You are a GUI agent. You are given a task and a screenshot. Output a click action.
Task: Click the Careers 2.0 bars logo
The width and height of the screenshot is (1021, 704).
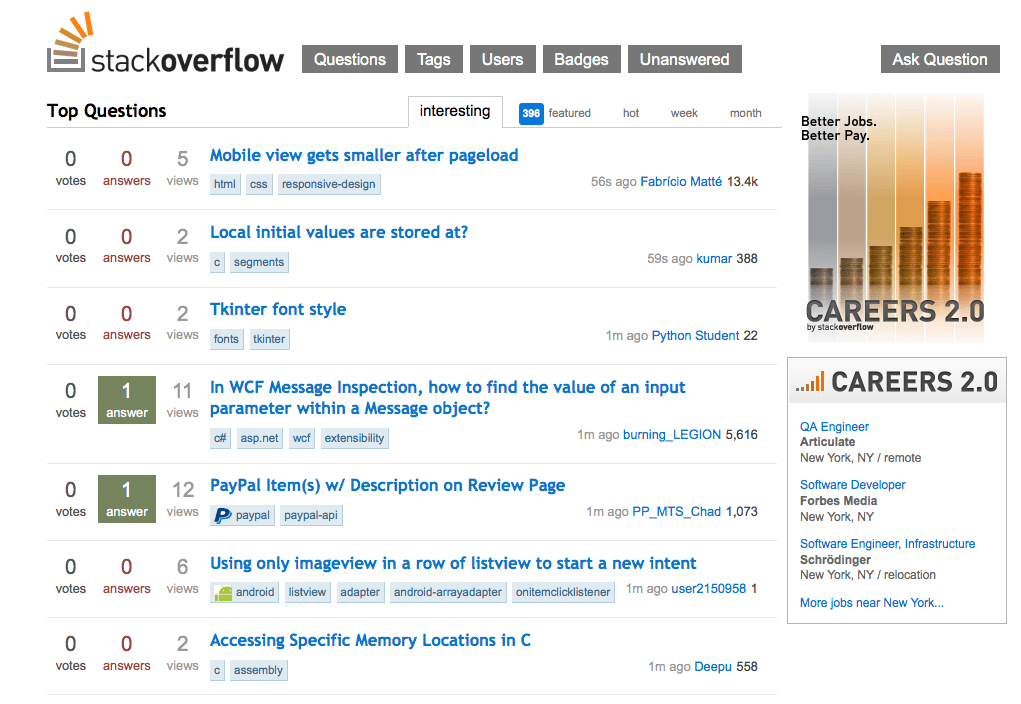click(810, 382)
